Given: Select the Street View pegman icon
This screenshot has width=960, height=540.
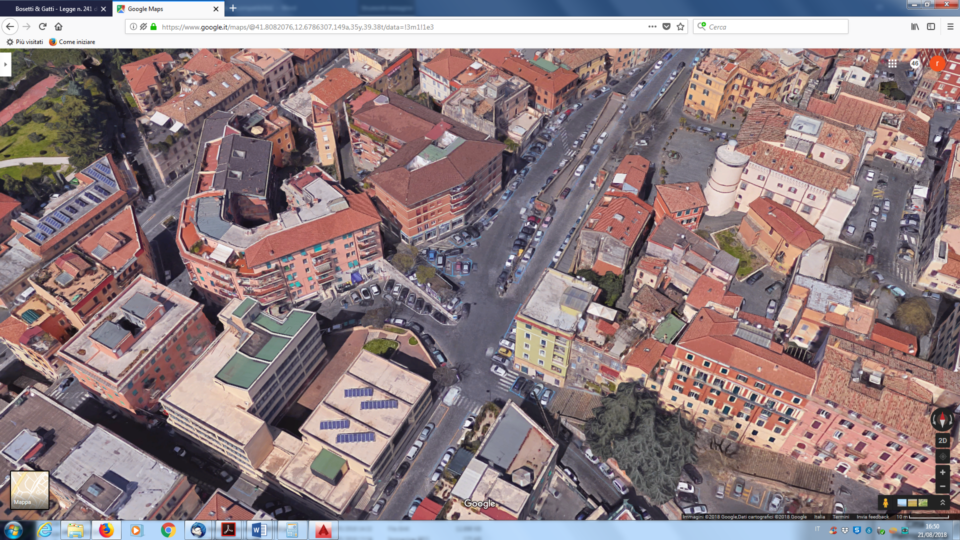Looking at the screenshot, I should (x=885, y=502).
